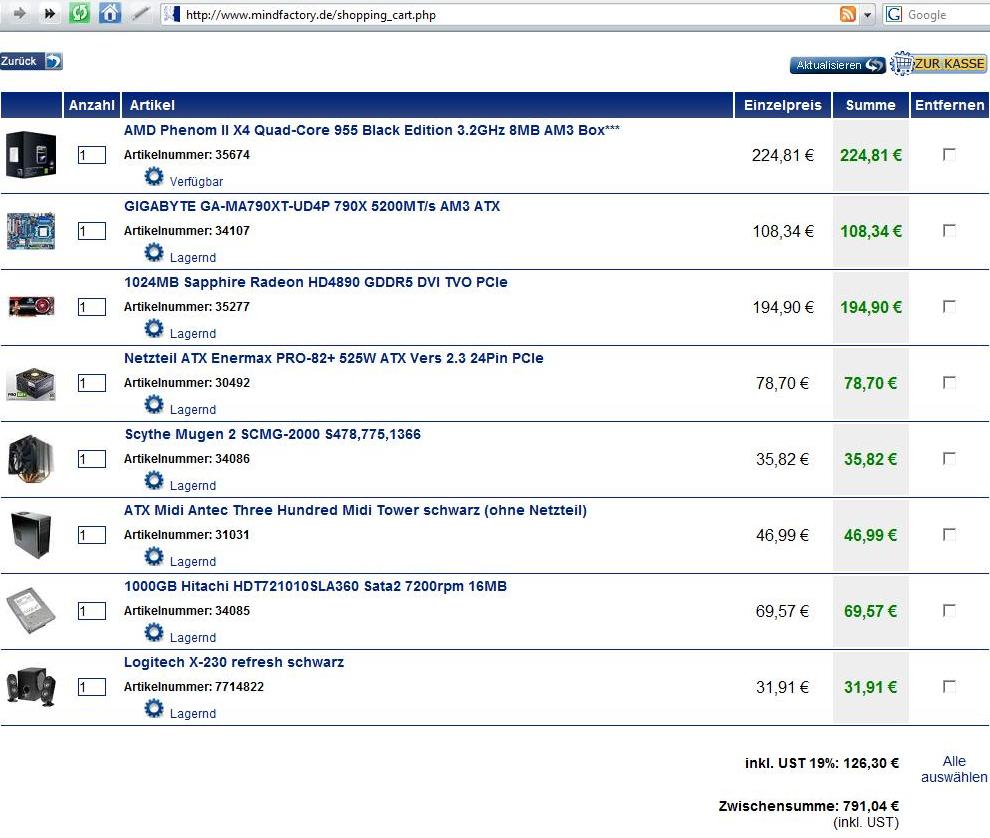
Task: Reload the page with green refresh icon
Action: point(80,13)
